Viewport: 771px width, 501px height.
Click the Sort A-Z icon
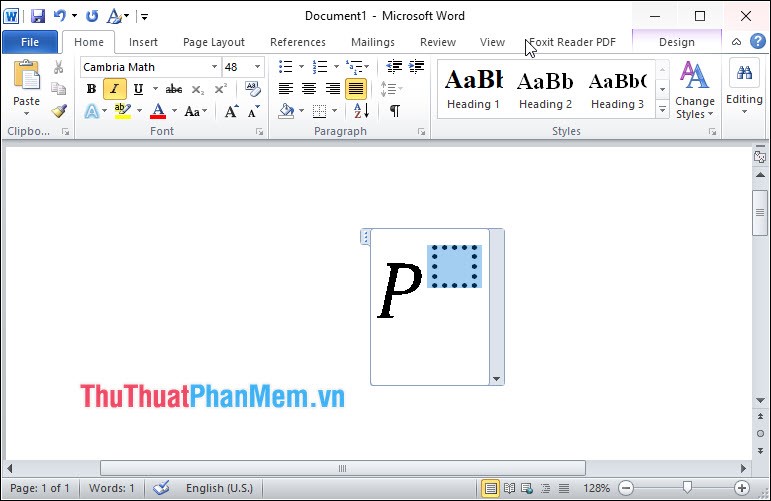[x=361, y=111]
